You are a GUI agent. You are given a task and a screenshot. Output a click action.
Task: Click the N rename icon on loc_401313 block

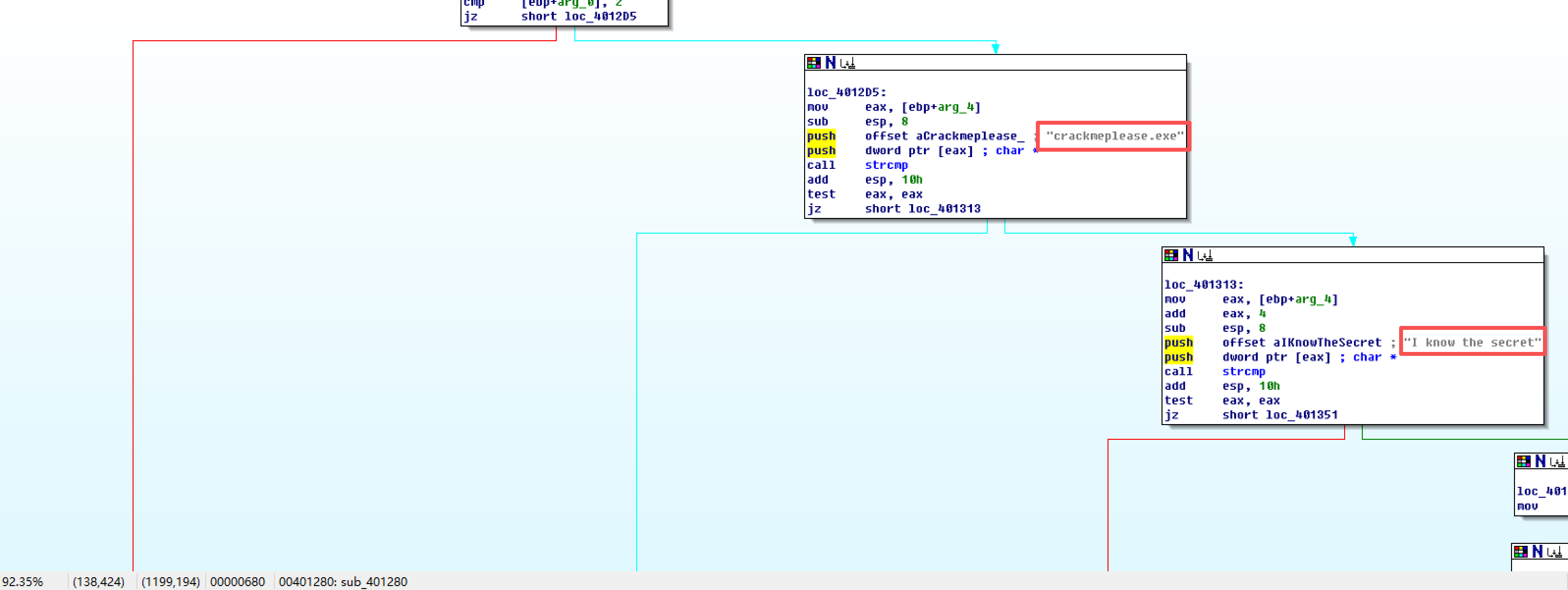click(1188, 255)
